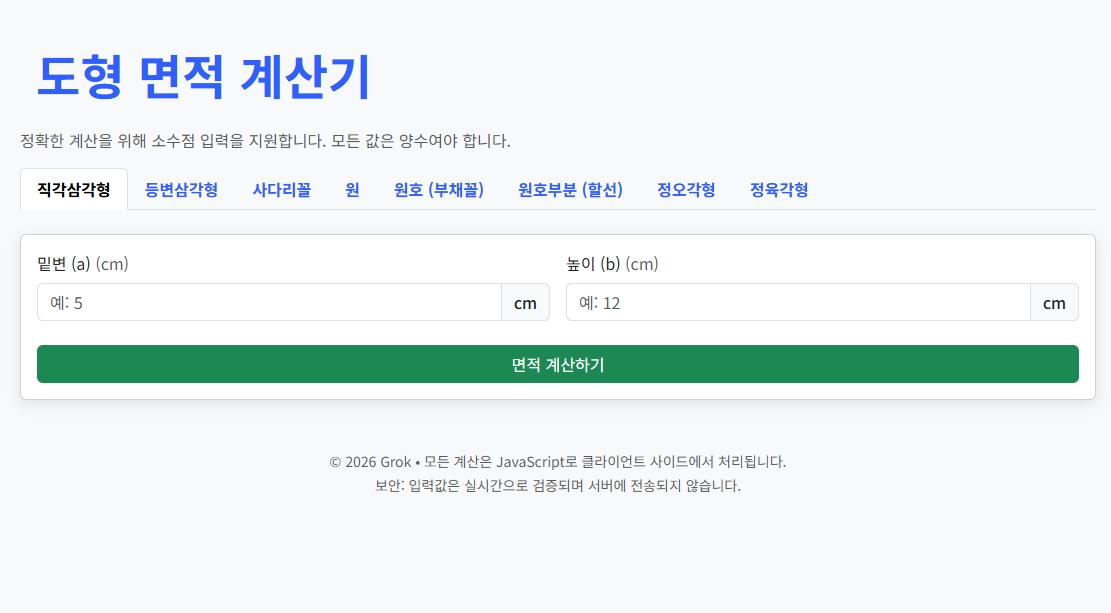This screenshot has width=1111, height=613.
Task: Click the © 2026 Grok copyright text
Action: click(x=370, y=462)
